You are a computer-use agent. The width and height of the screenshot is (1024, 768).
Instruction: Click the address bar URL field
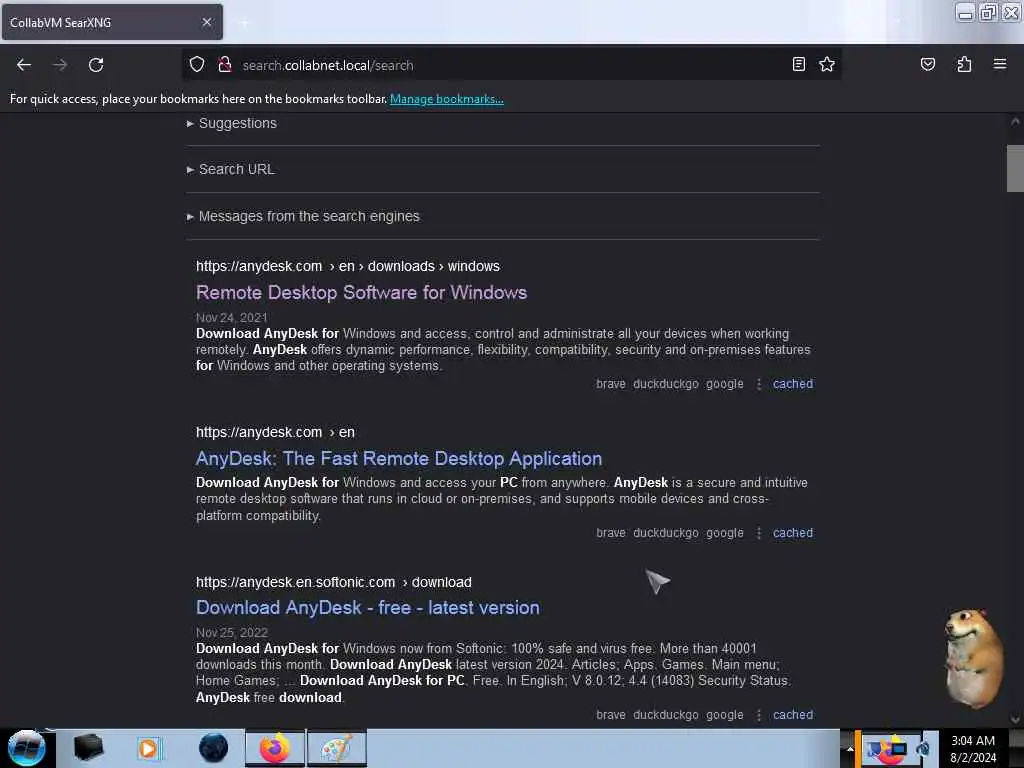coord(509,65)
